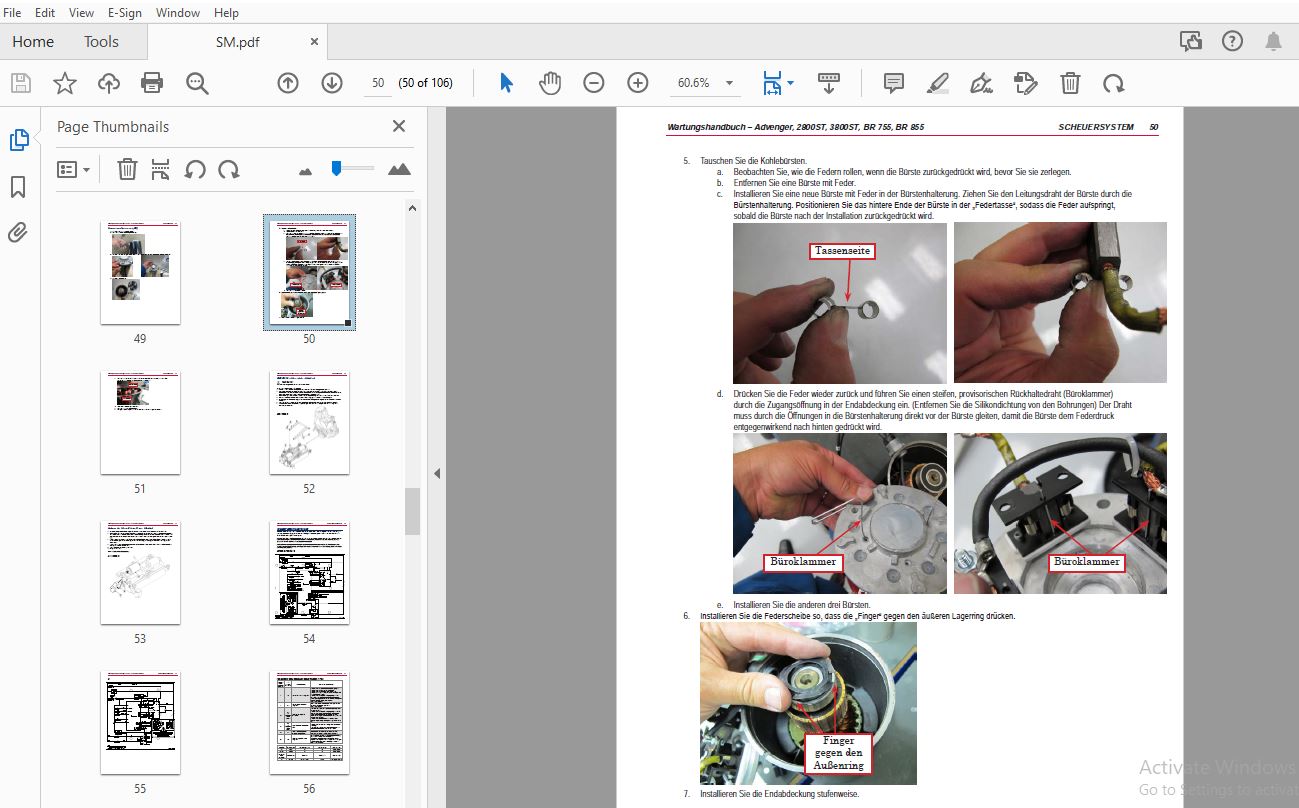Open the Attachments paperclip panel

pos(19,233)
